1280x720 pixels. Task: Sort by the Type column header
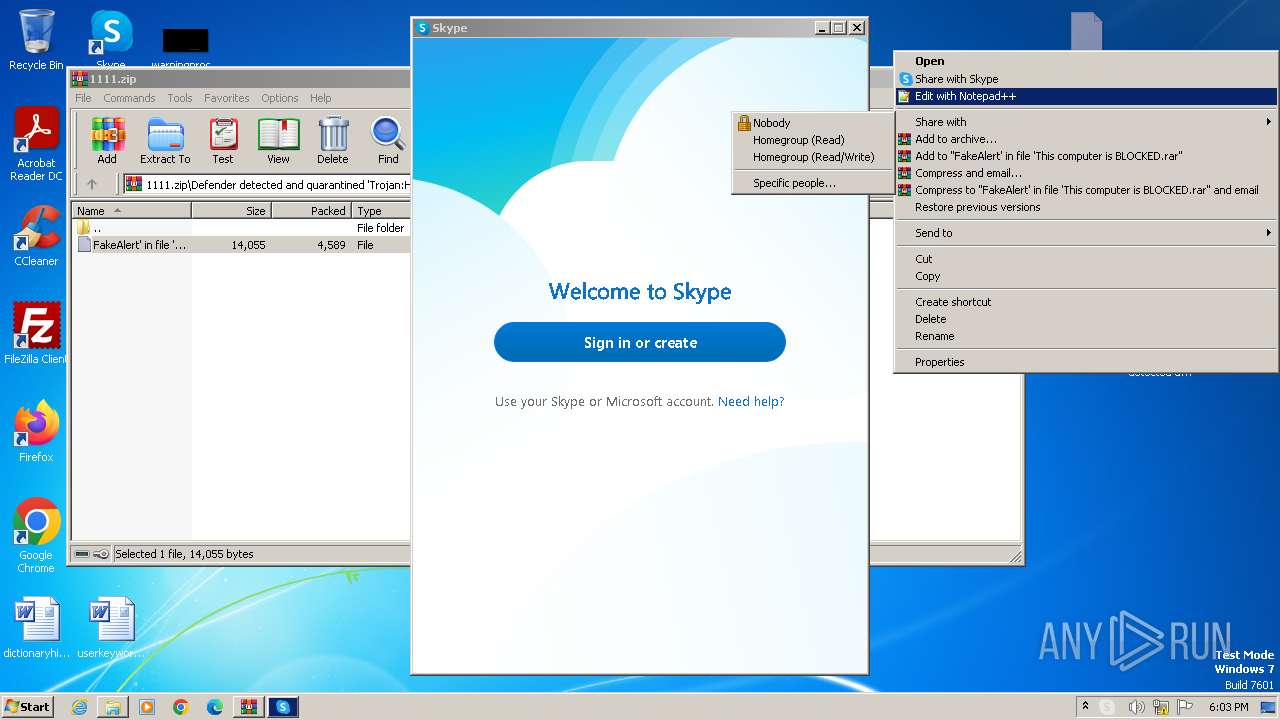[x=381, y=211]
